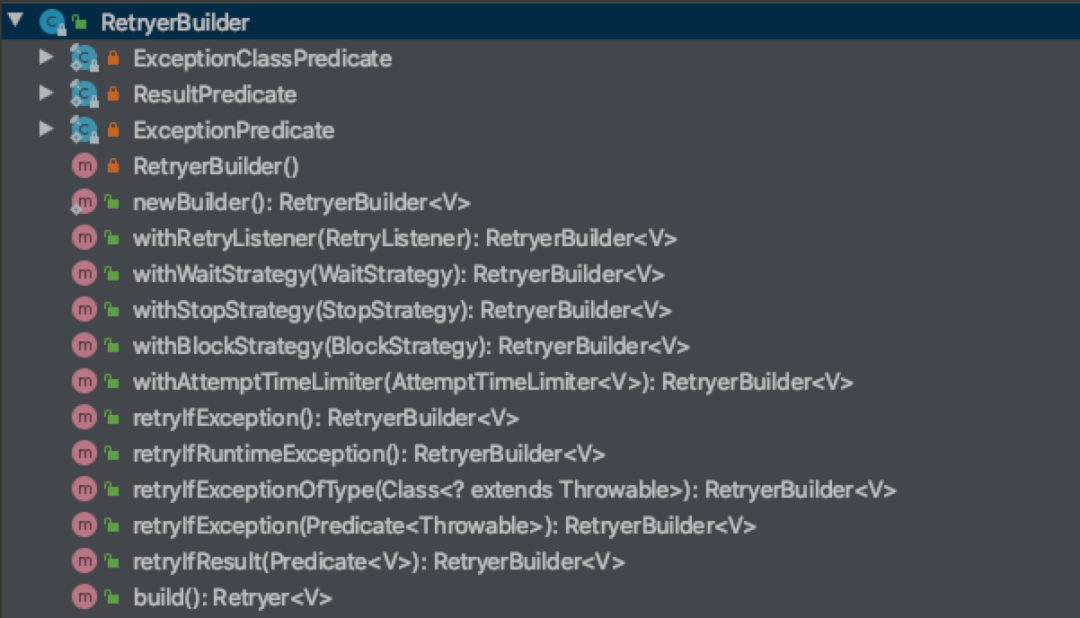This screenshot has width=1080, height=618.
Task: Expand the ResultPredicate inner class
Action: pos(45,94)
